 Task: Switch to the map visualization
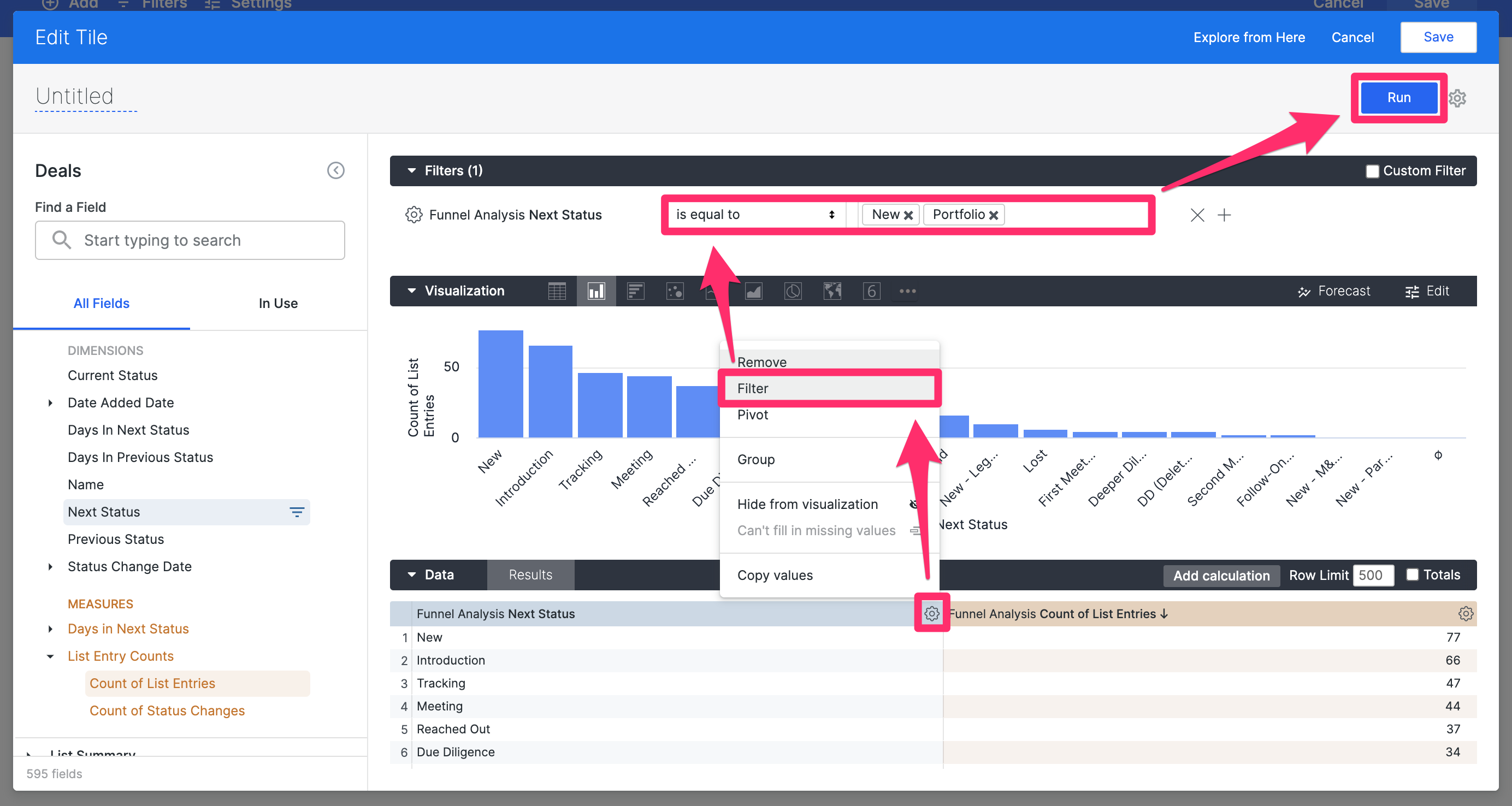point(832,291)
